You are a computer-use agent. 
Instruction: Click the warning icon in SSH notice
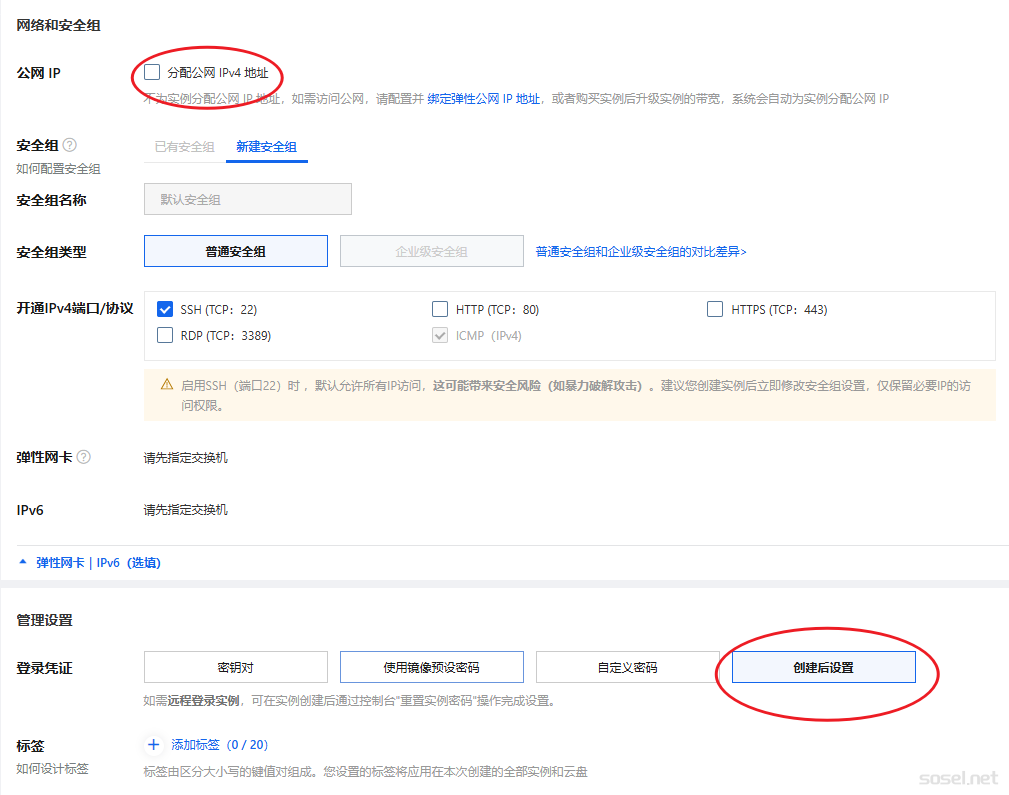(x=167, y=385)
